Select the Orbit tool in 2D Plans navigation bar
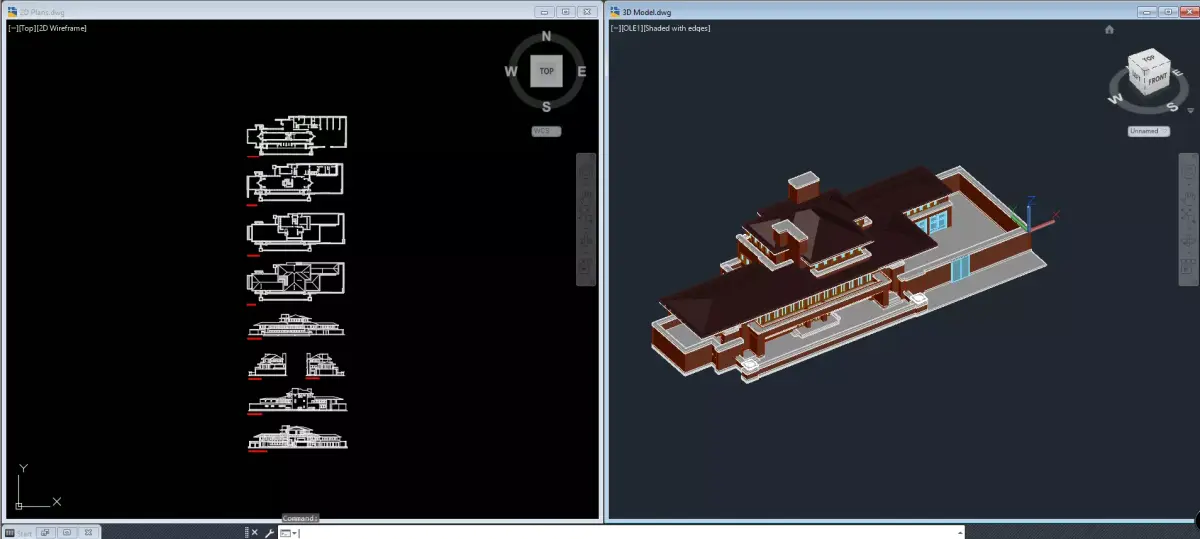This screenshot has height=539, width=1200. click(586, 240)
